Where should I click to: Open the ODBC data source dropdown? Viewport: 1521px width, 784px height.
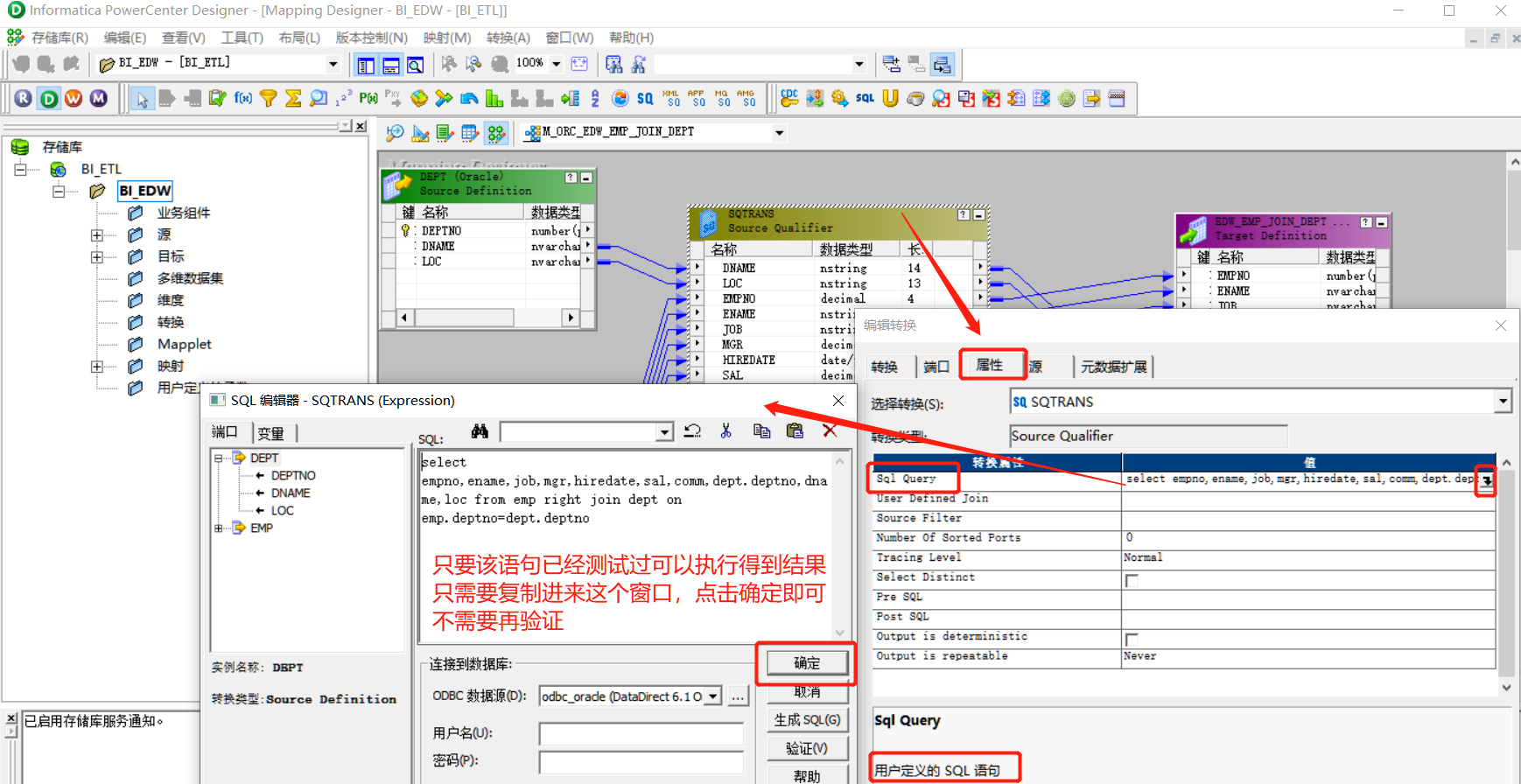tap(713, 696)
